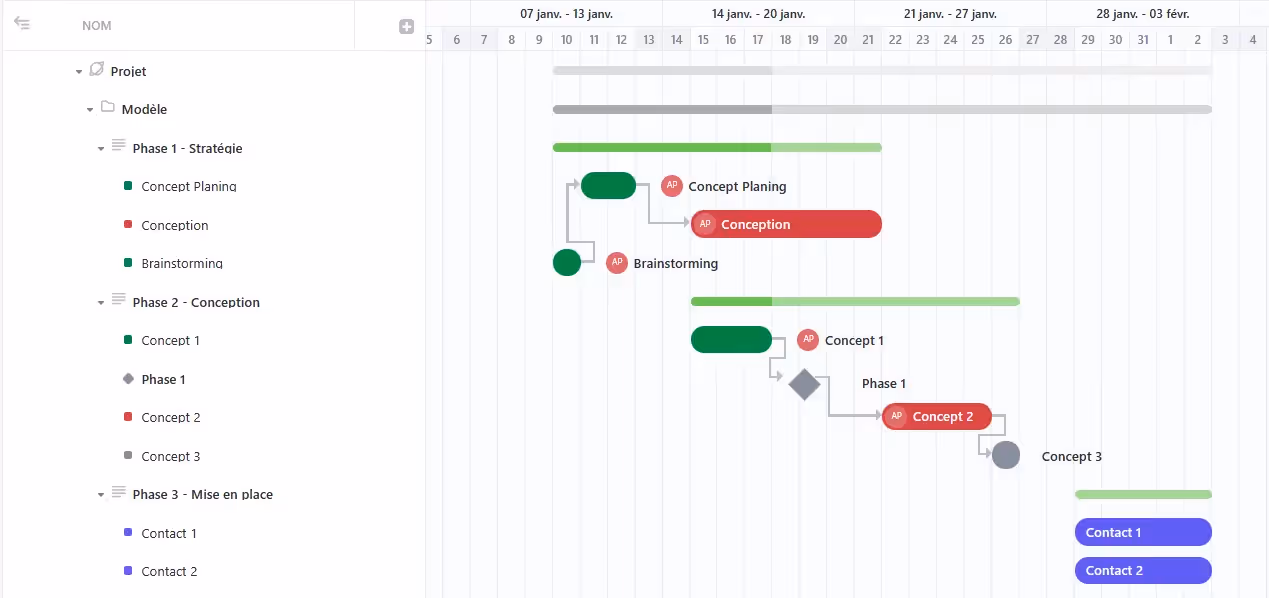Click the grey Concept 3 circle on timeline
The width and height of the screenshot is (1269, 598).
point(1006,456)
